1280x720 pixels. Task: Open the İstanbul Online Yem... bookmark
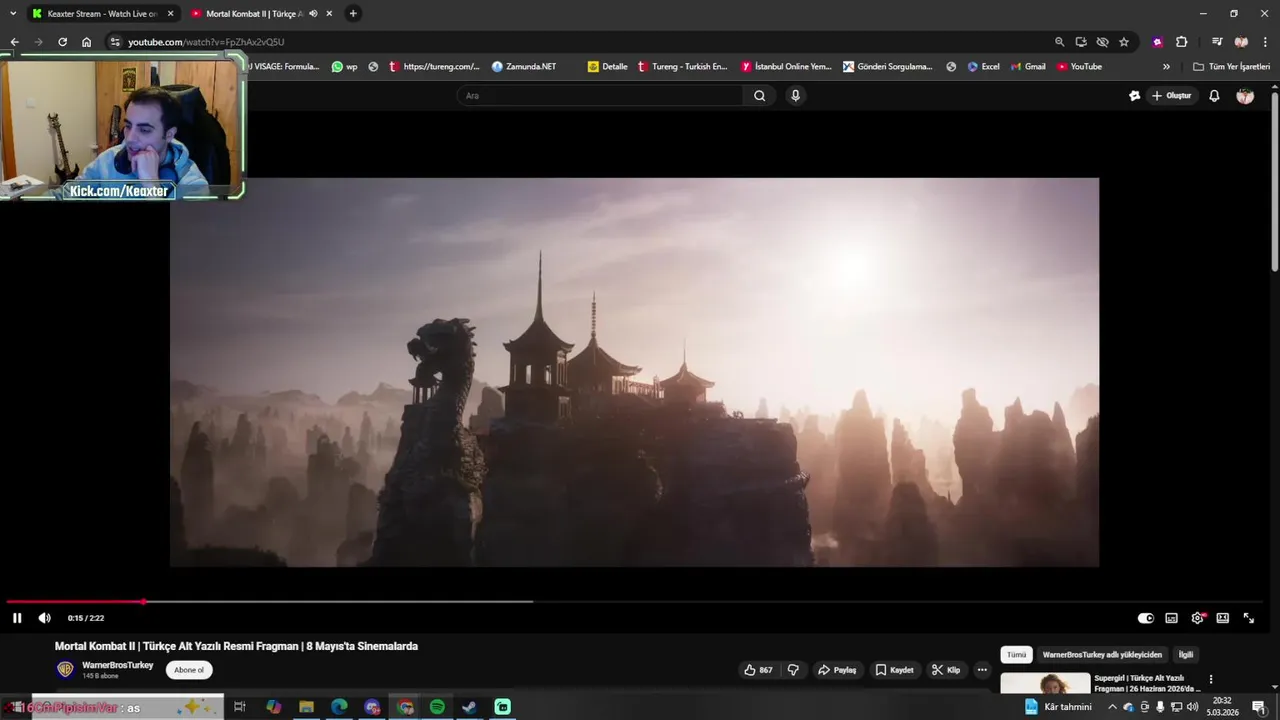786,67
